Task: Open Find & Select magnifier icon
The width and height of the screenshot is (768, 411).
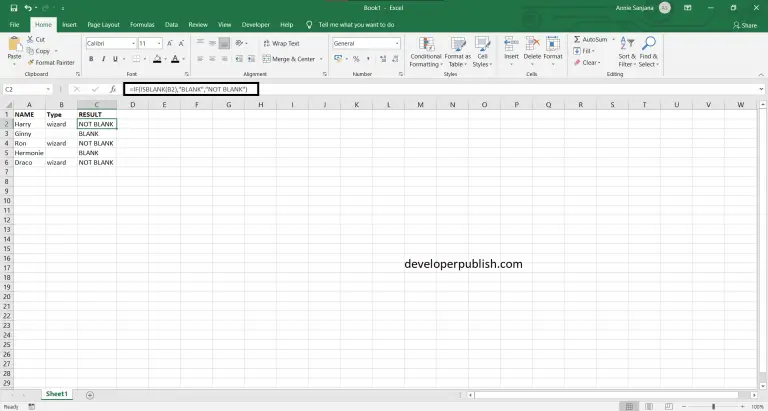Action: click(x=649, y=44)
